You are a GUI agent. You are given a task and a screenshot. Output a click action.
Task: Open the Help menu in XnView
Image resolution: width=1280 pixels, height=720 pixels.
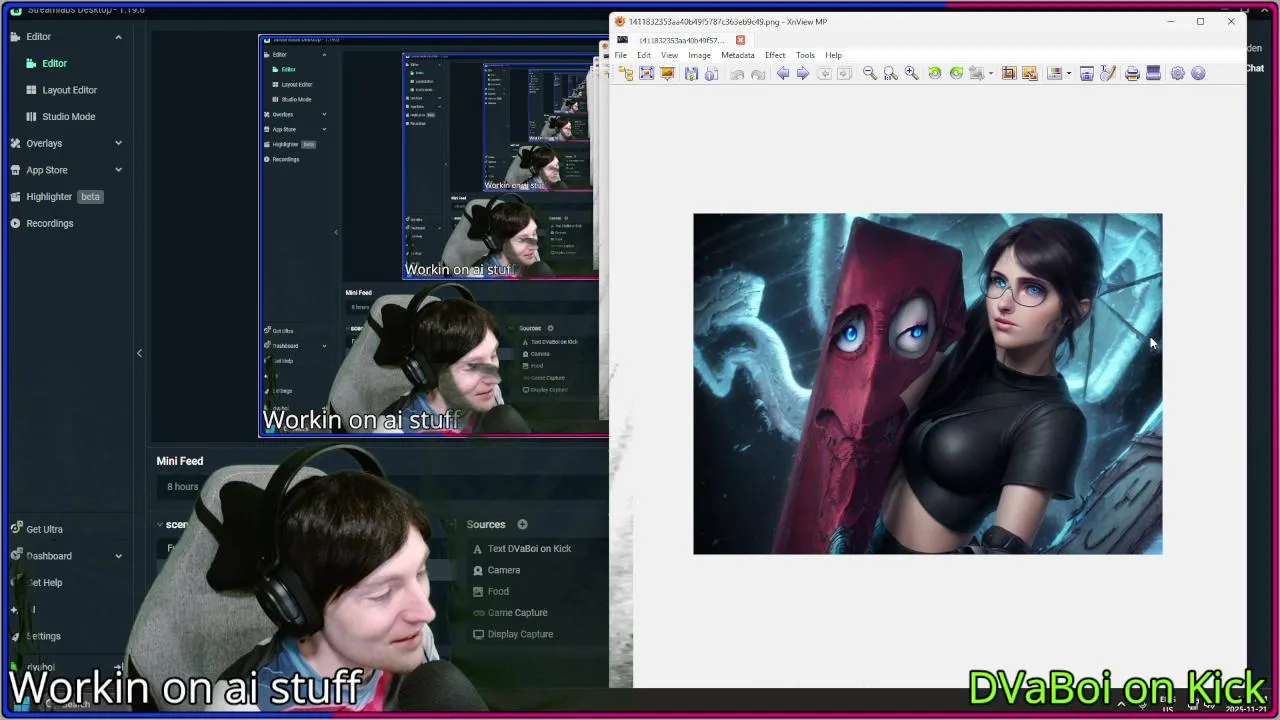[833, 55]
